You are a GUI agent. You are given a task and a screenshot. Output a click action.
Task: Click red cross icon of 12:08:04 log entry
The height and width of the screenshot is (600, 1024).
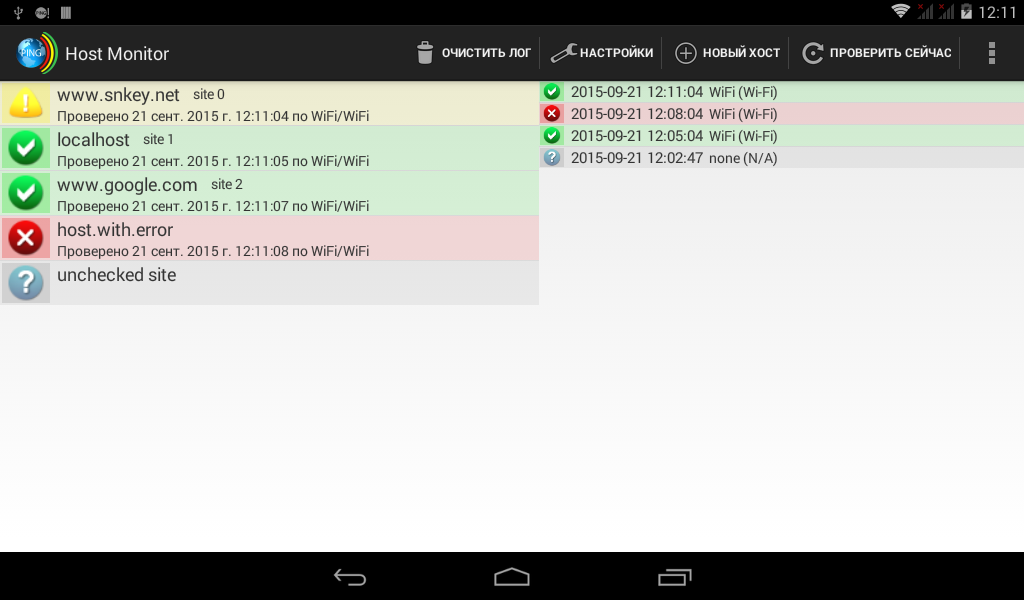552,114
